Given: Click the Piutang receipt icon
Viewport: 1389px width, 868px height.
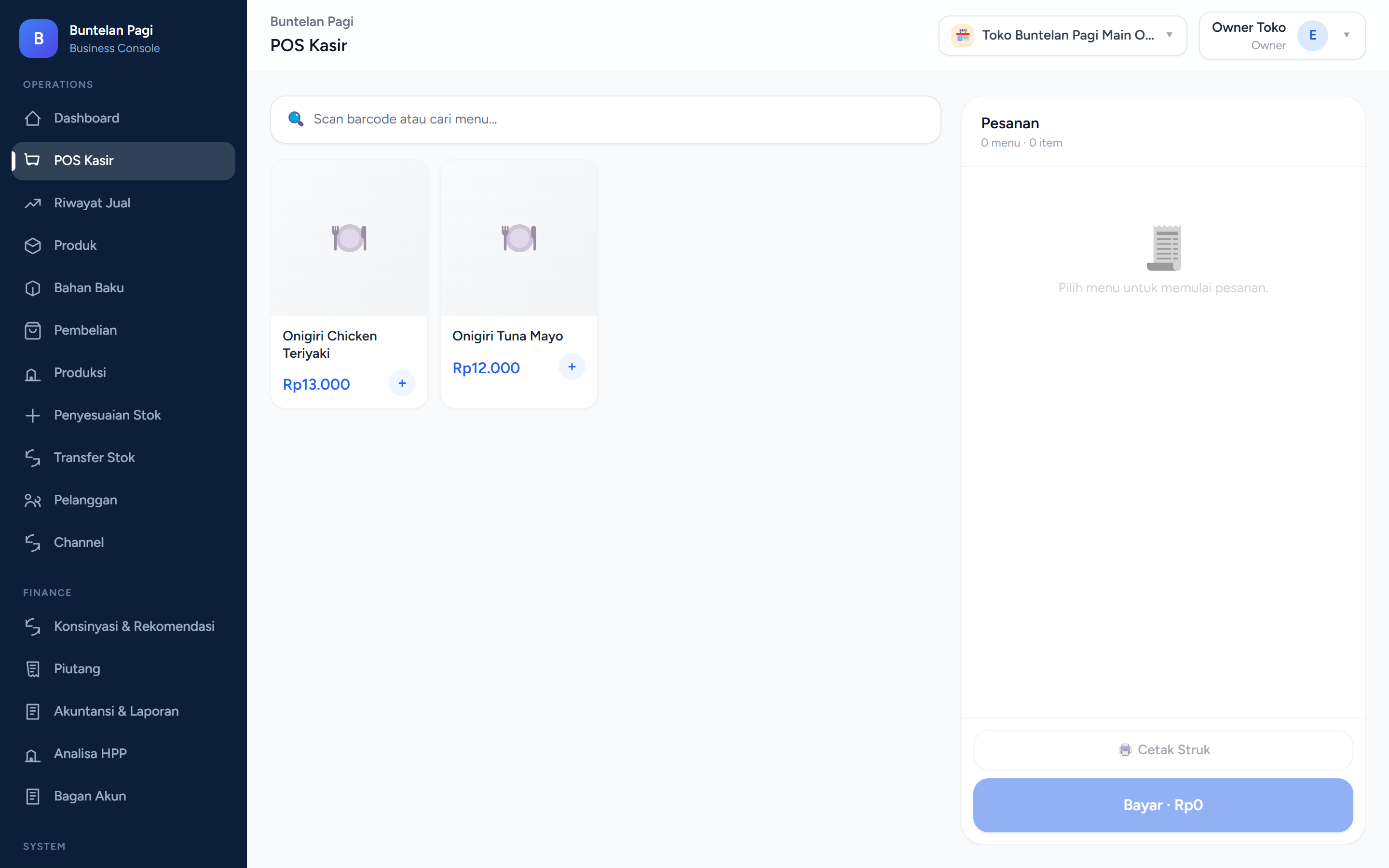Looking at the screenshot, I should 33,669.
